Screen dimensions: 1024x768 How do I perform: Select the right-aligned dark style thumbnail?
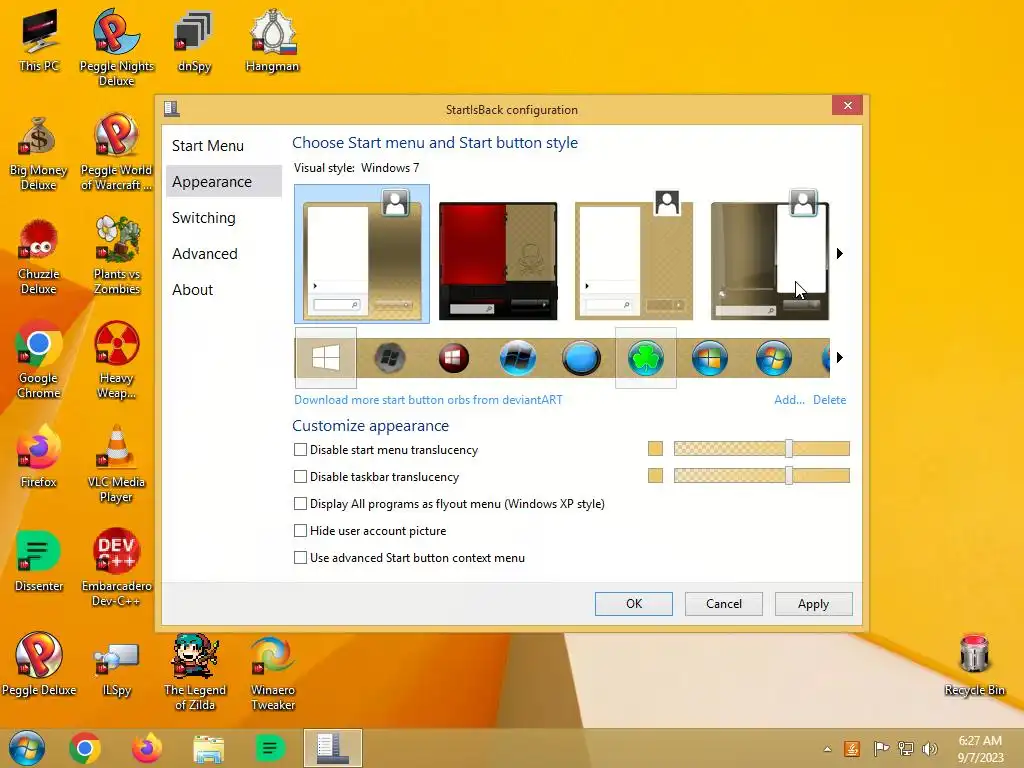[769, 255]
